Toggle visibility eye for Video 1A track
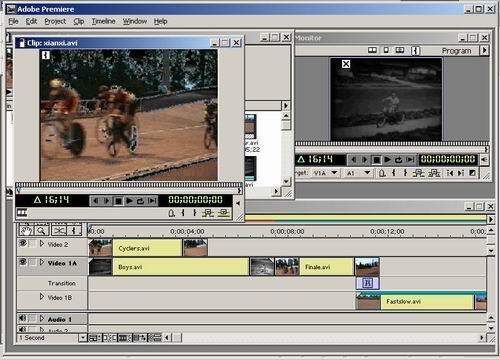Screen dimensions: 500x360 tap(23, 262)
